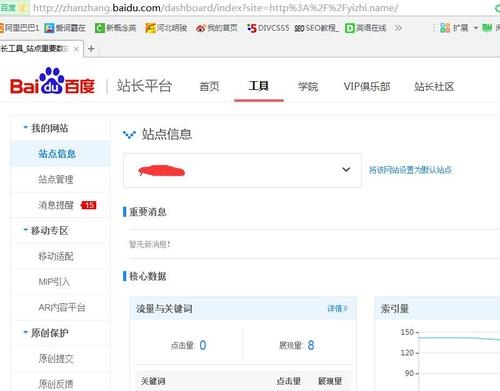This screenshot has width=500, height=391.
Task: Click the 关键词 table column header
Action: point(153,381)
